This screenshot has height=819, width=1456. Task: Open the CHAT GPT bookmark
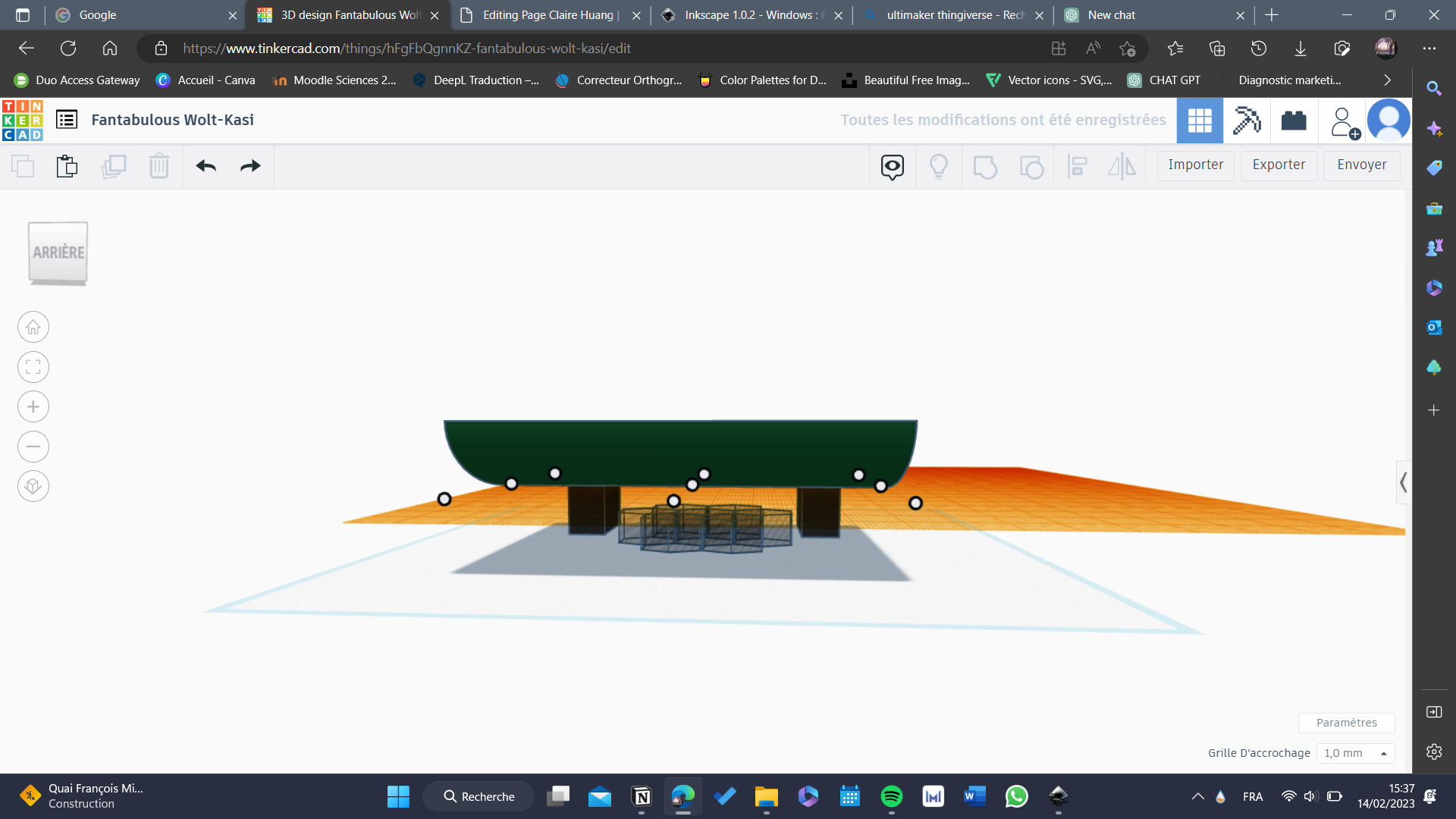coord(1164,80)
